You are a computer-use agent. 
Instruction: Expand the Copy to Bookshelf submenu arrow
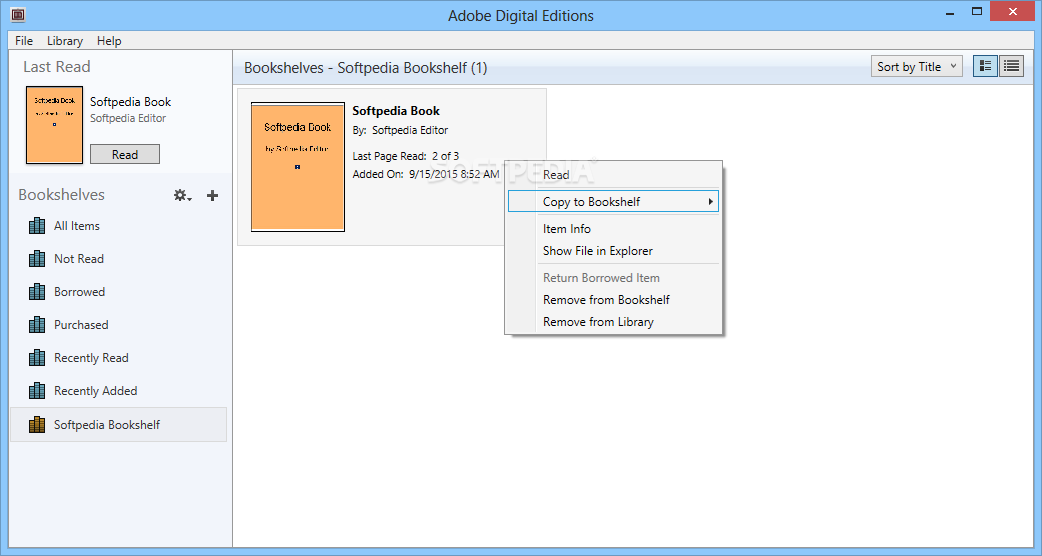point(710,201)
